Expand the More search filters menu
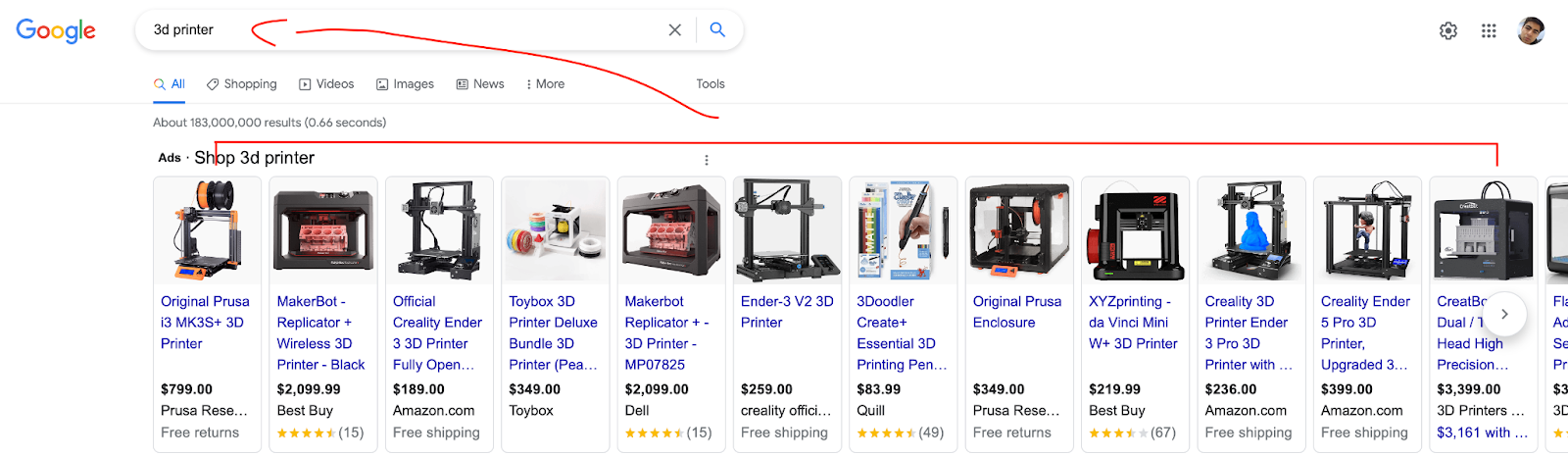This screenshot has width=1568, height=456. [545, 84]
